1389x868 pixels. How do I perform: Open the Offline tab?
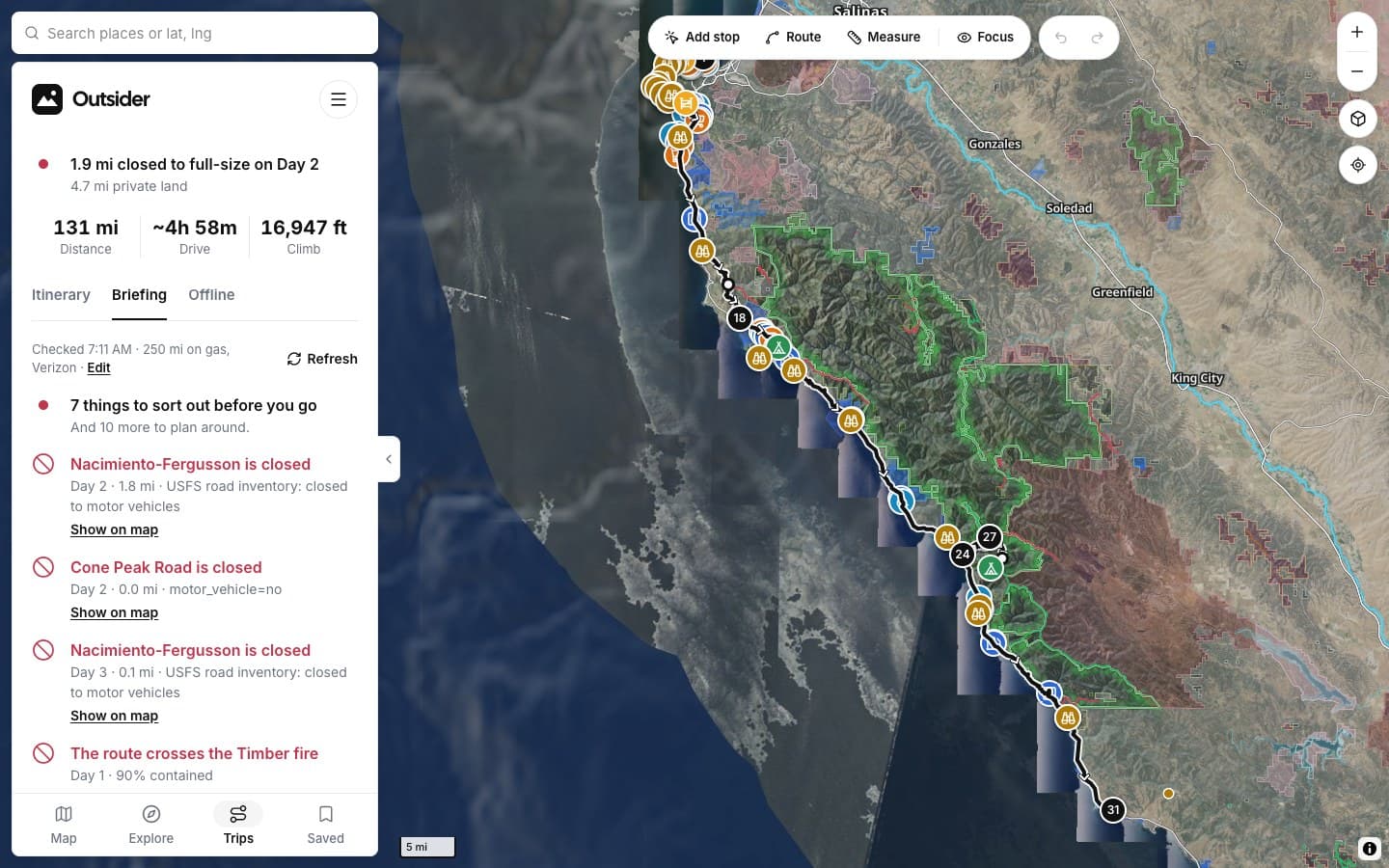[x=211, y=295]
